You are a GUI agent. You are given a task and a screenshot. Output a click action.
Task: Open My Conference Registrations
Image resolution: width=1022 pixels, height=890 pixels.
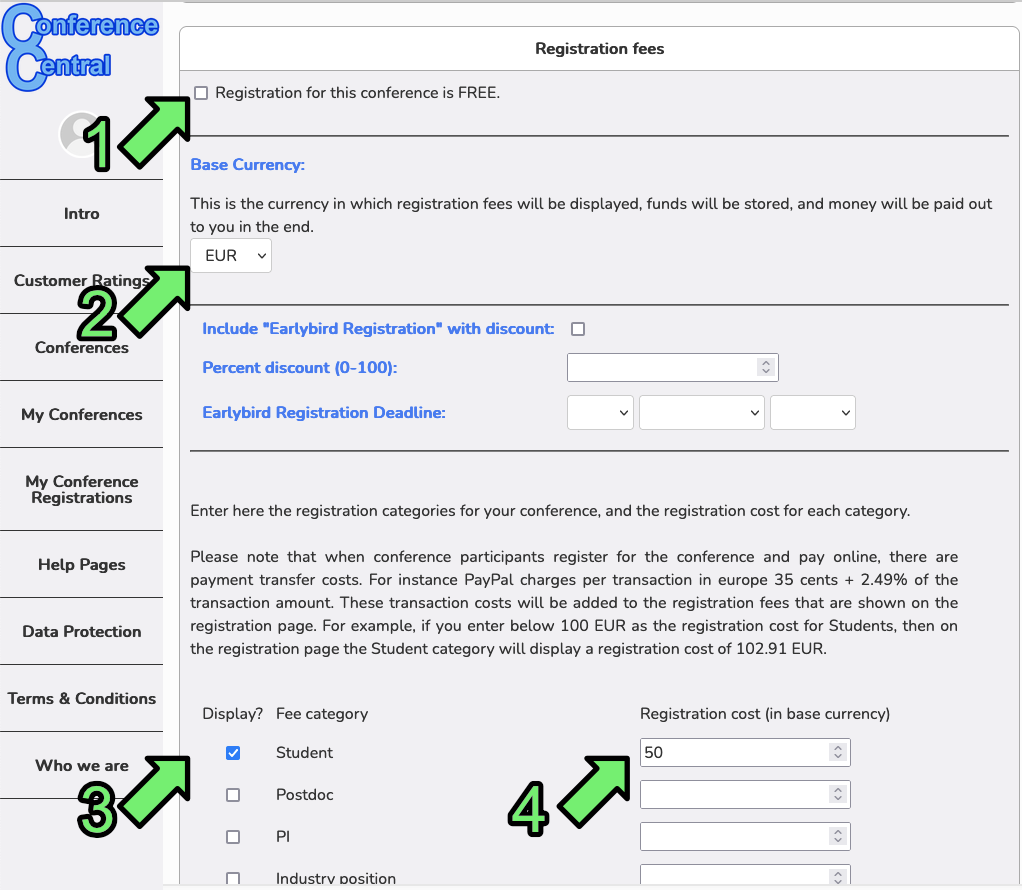[81, 490]
